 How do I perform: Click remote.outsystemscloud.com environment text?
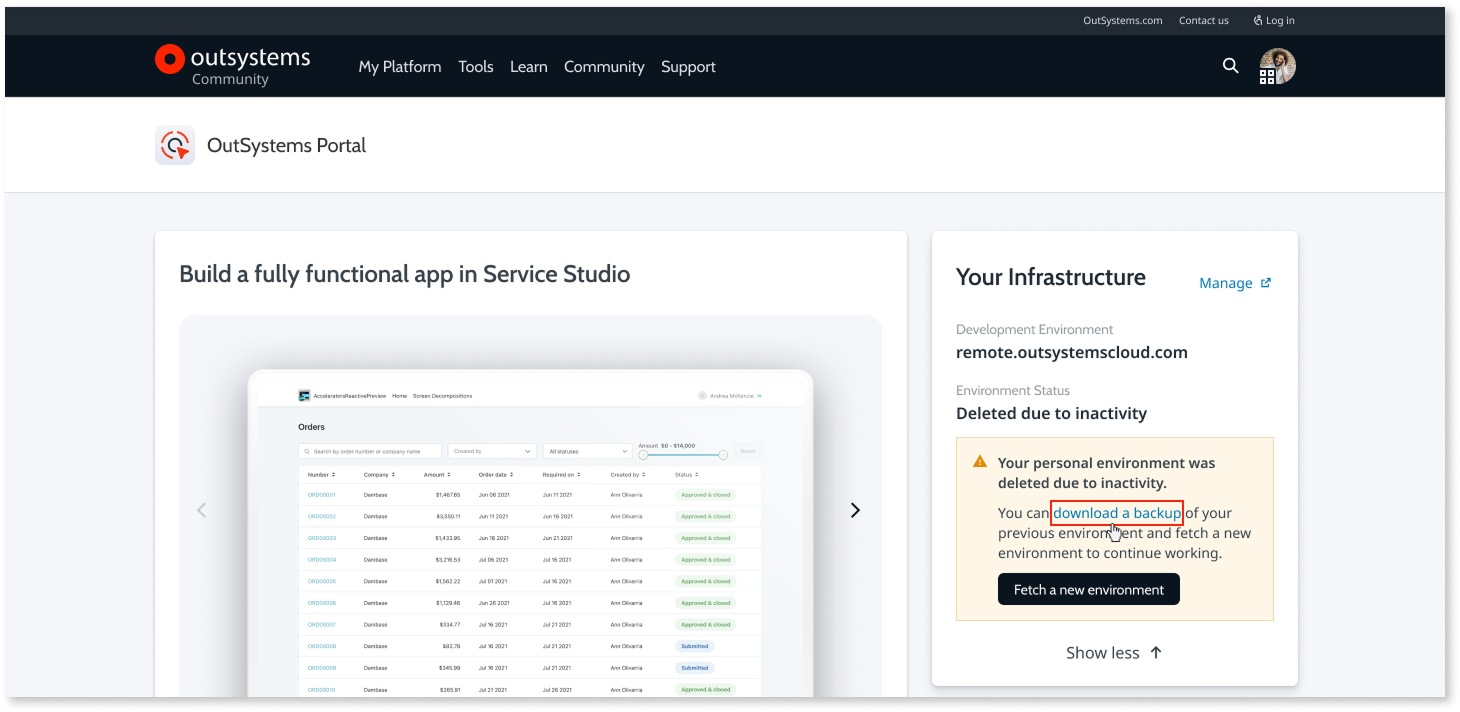click(x=1072, y=352)
